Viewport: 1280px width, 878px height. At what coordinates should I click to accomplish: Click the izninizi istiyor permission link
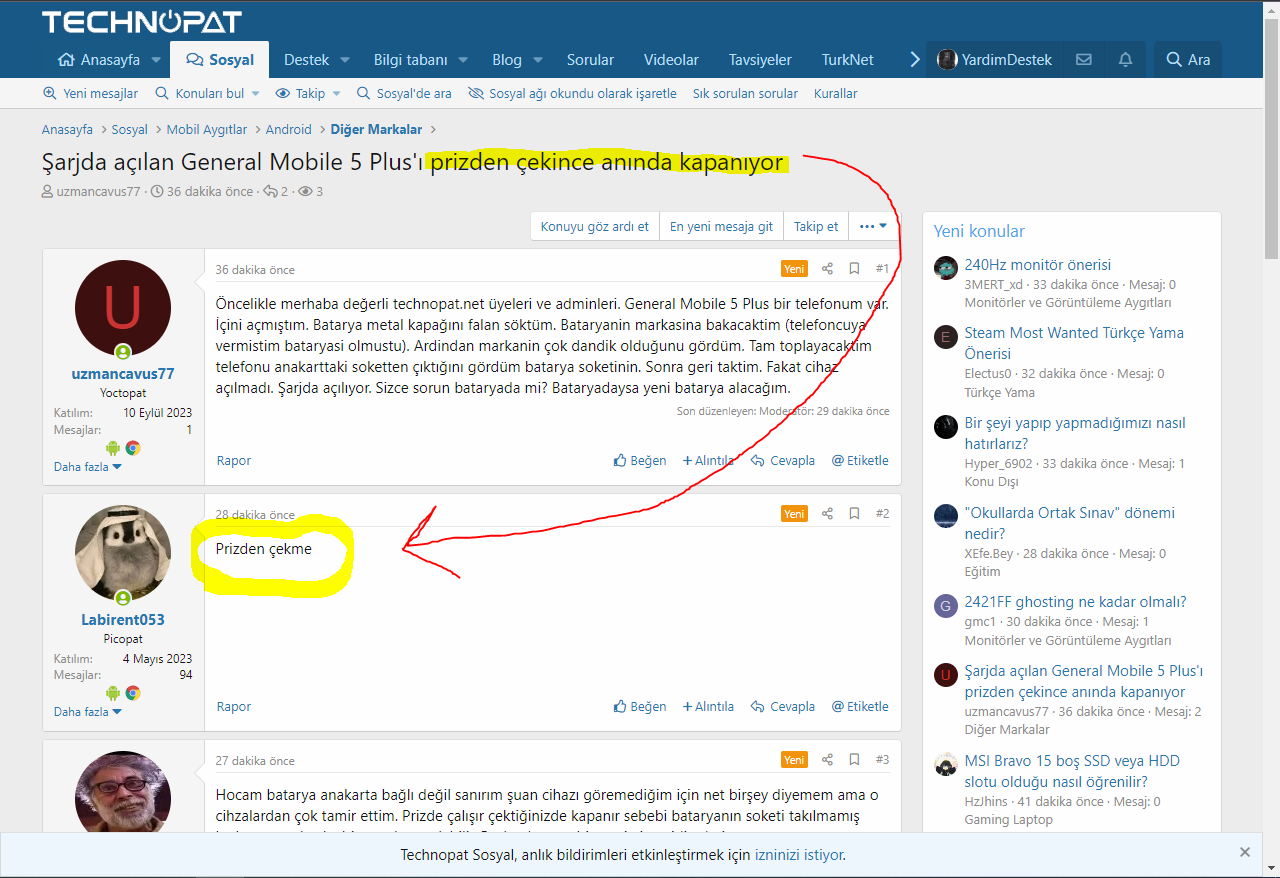(800, 855)
